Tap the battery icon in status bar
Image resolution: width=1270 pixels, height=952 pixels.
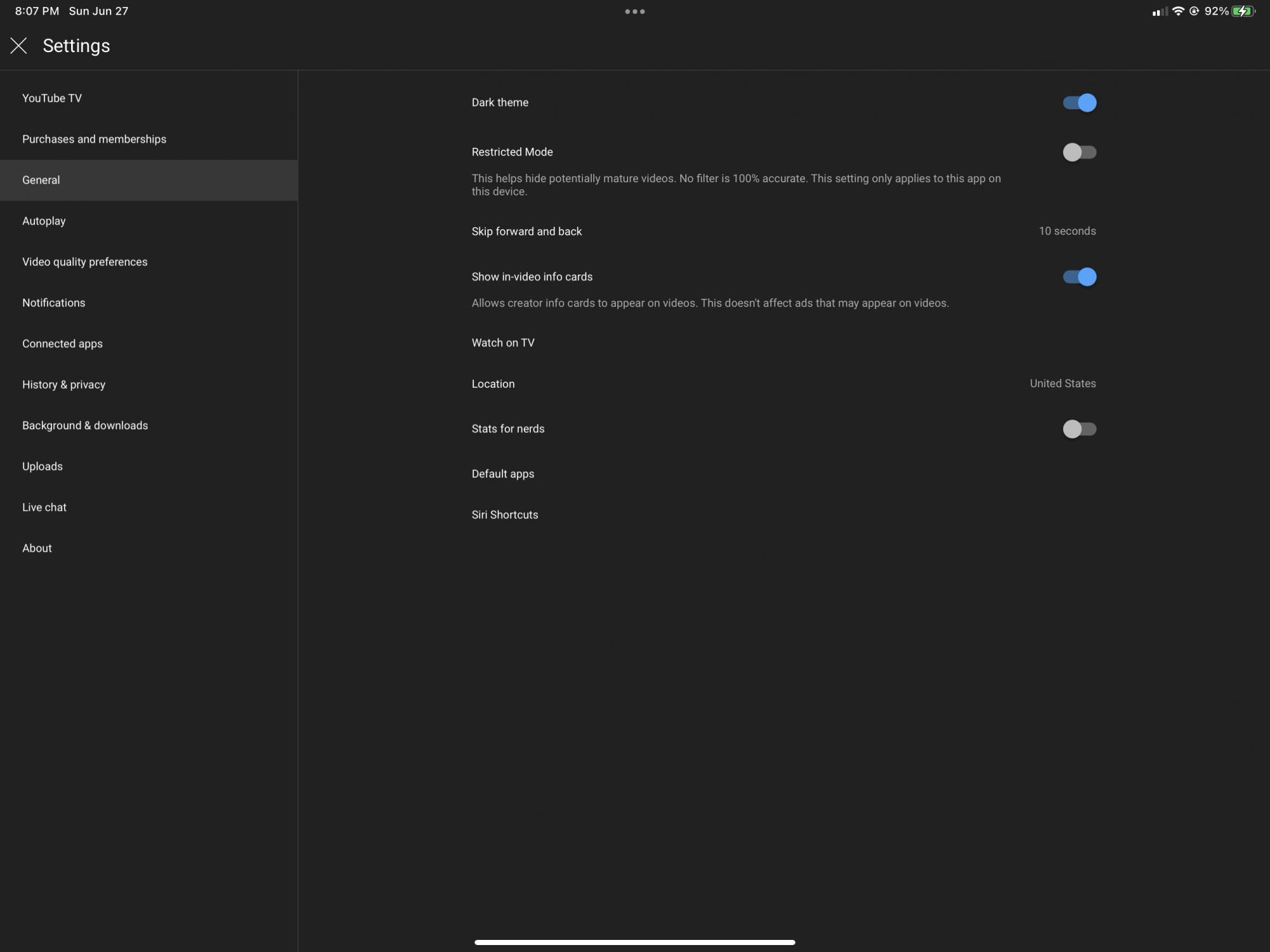1243,11
